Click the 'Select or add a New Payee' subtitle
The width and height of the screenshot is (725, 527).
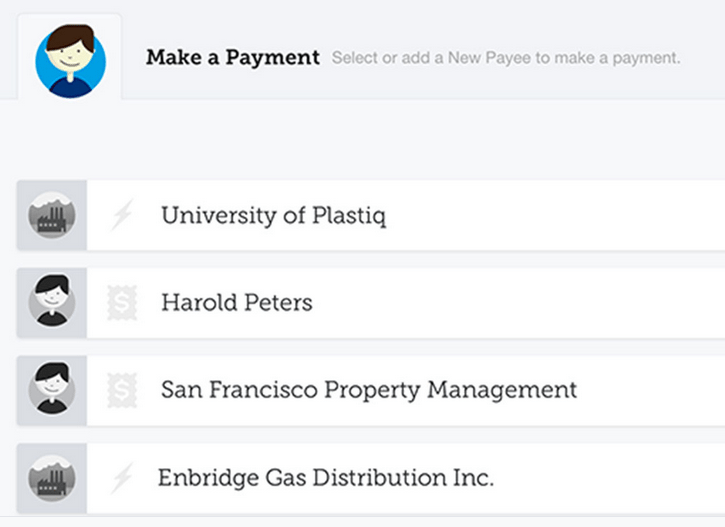click(x=506, y=58)
